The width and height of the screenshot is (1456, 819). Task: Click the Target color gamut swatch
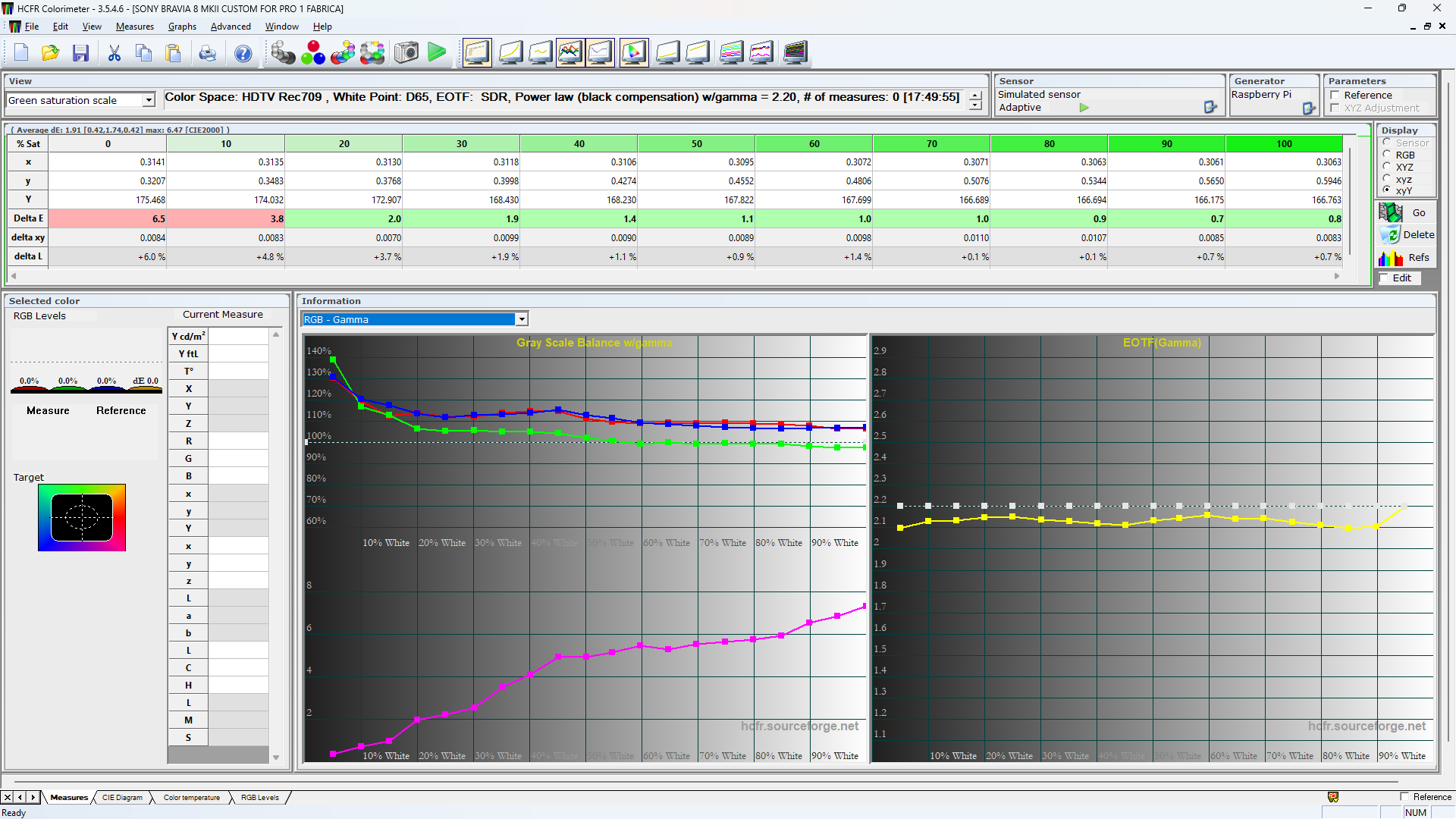[82, 518]
